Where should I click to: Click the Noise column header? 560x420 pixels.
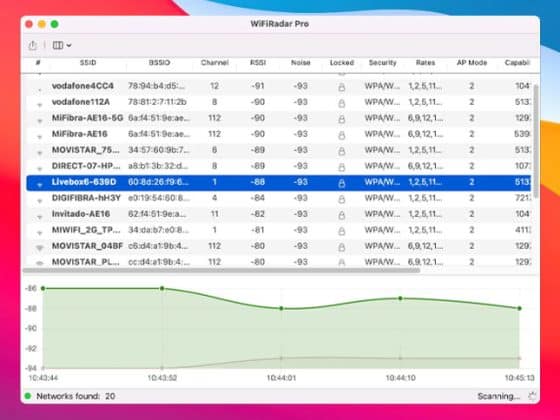[x=300, y=63]
